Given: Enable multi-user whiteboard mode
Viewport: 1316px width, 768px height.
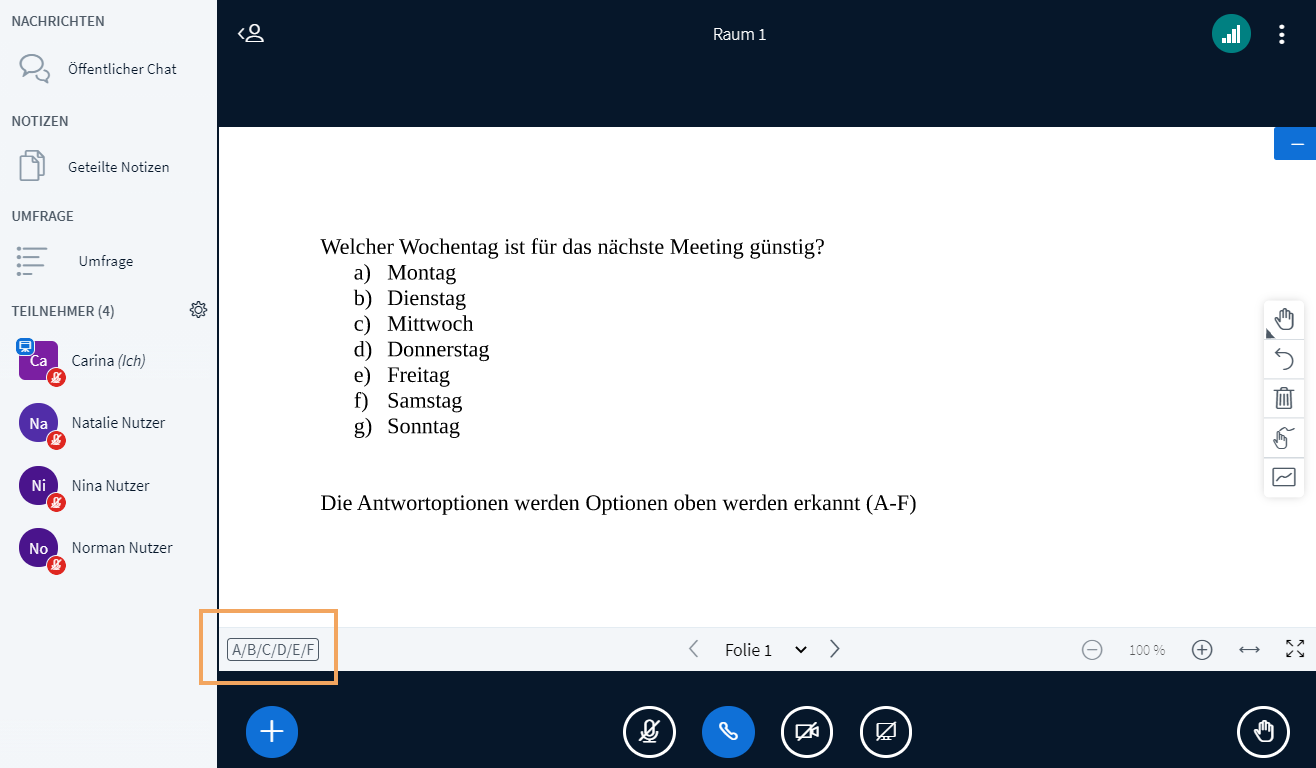Looking at the screenshot, I should [x=1284, y=438].
